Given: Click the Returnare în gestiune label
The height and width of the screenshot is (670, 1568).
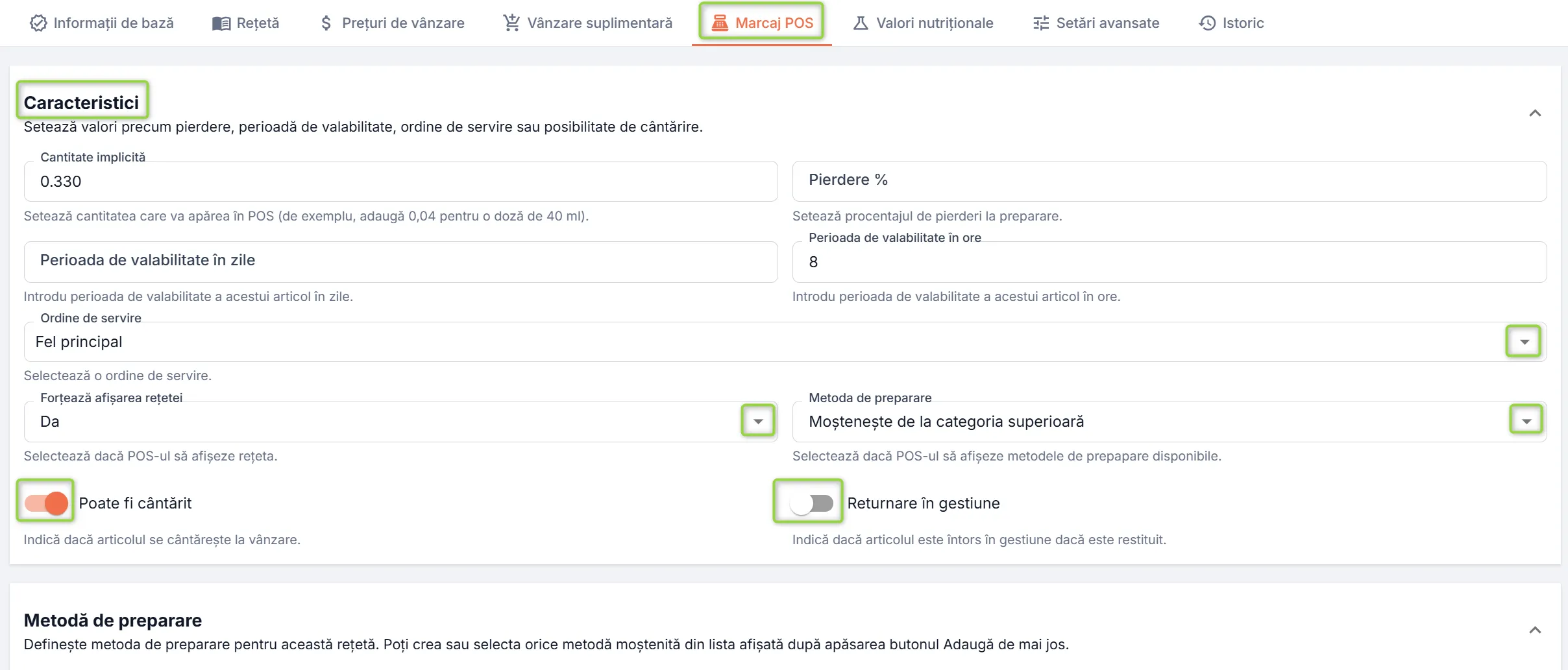Looking at the screenshot, I should [923, 503].
